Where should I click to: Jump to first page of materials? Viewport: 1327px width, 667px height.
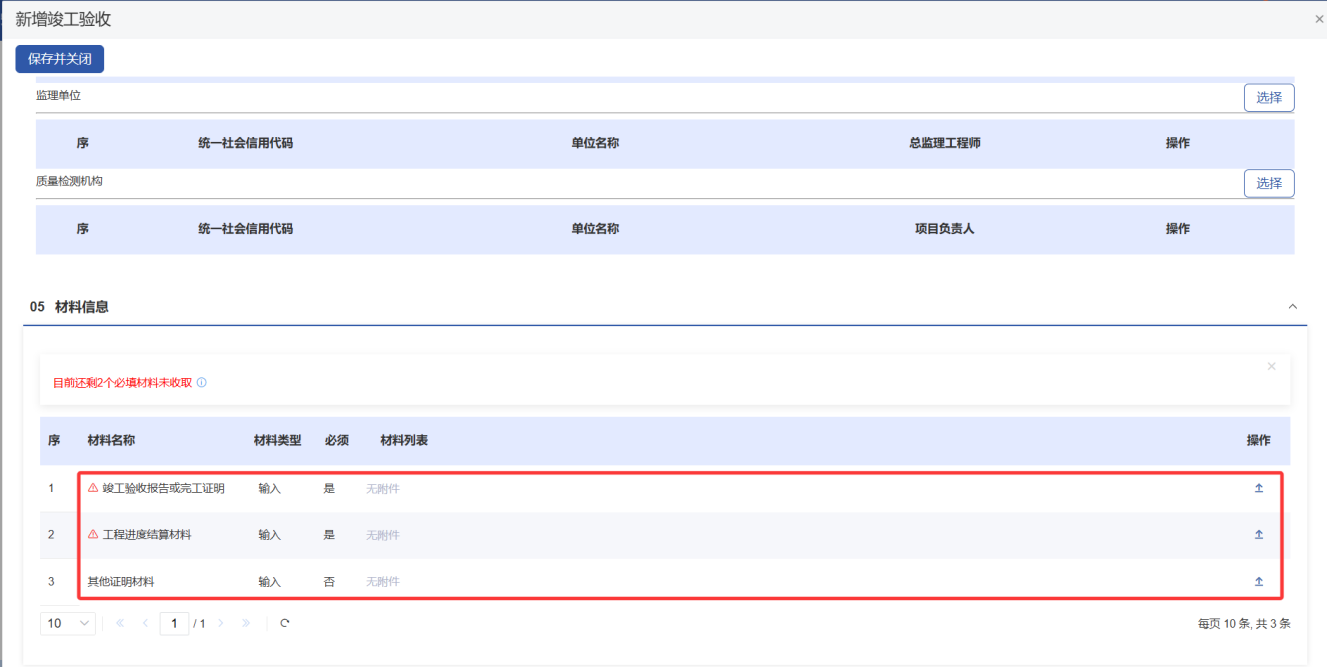[x=120, y=623]
